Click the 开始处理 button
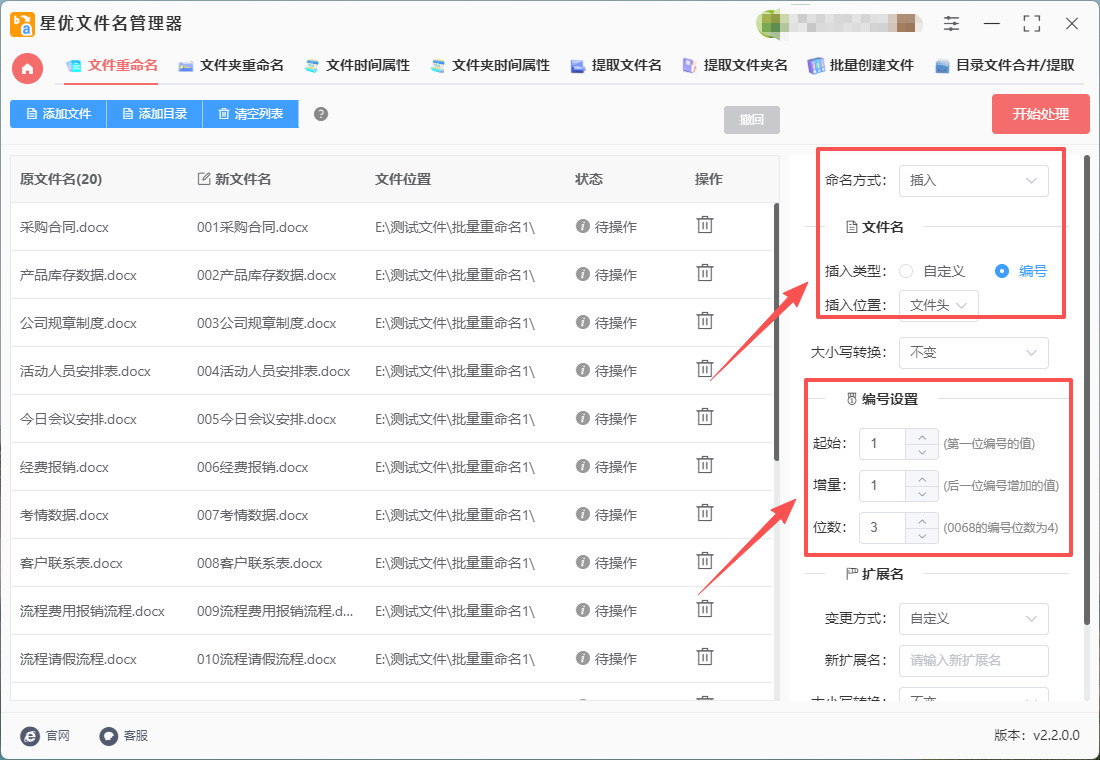The image size is (1100, 760). pyautogui.click(x=1040, y=114)
